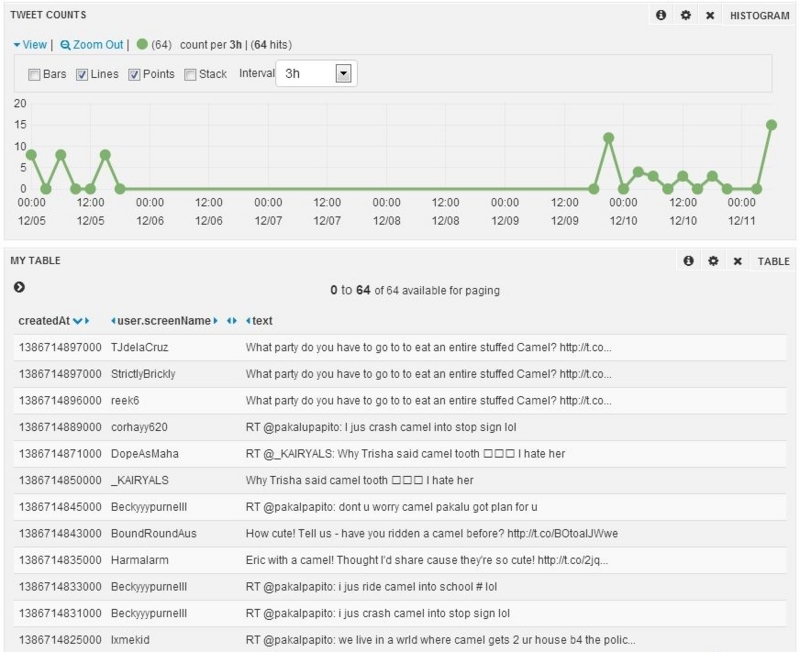The height and width of the screenshot is (652, 800).
Task: Open gear settings of Tweet Counts panel
Action: pyautogui.click(x=686, y=15)
